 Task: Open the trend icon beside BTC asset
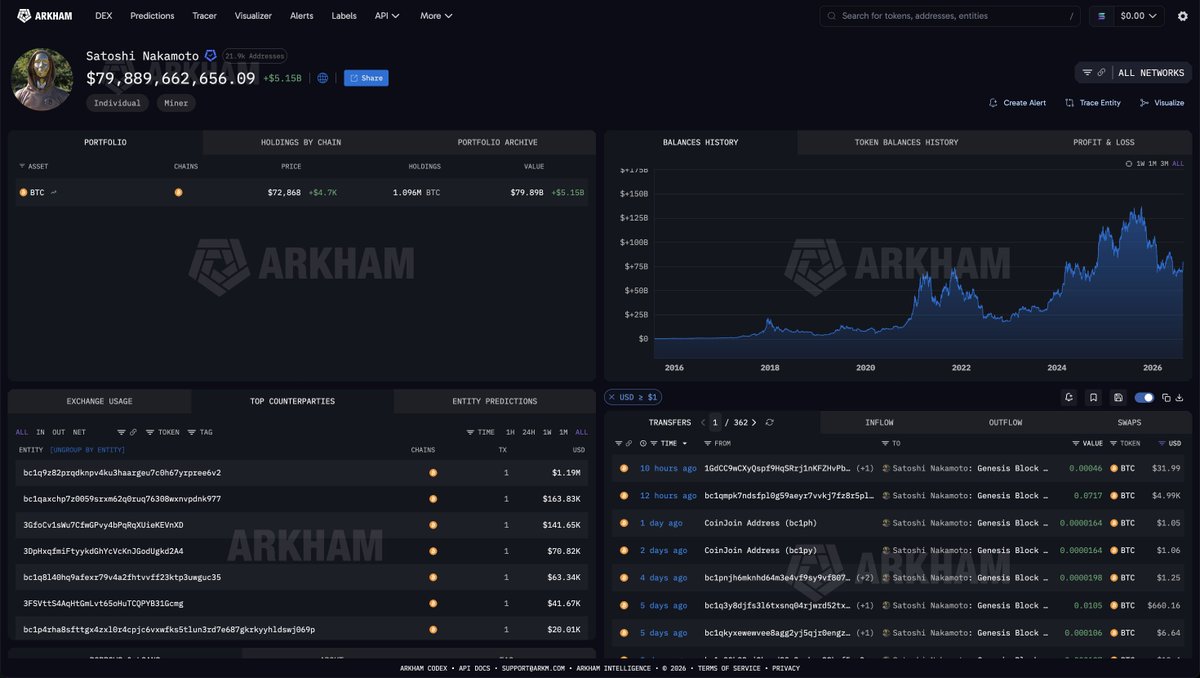[x=54, y=192]
